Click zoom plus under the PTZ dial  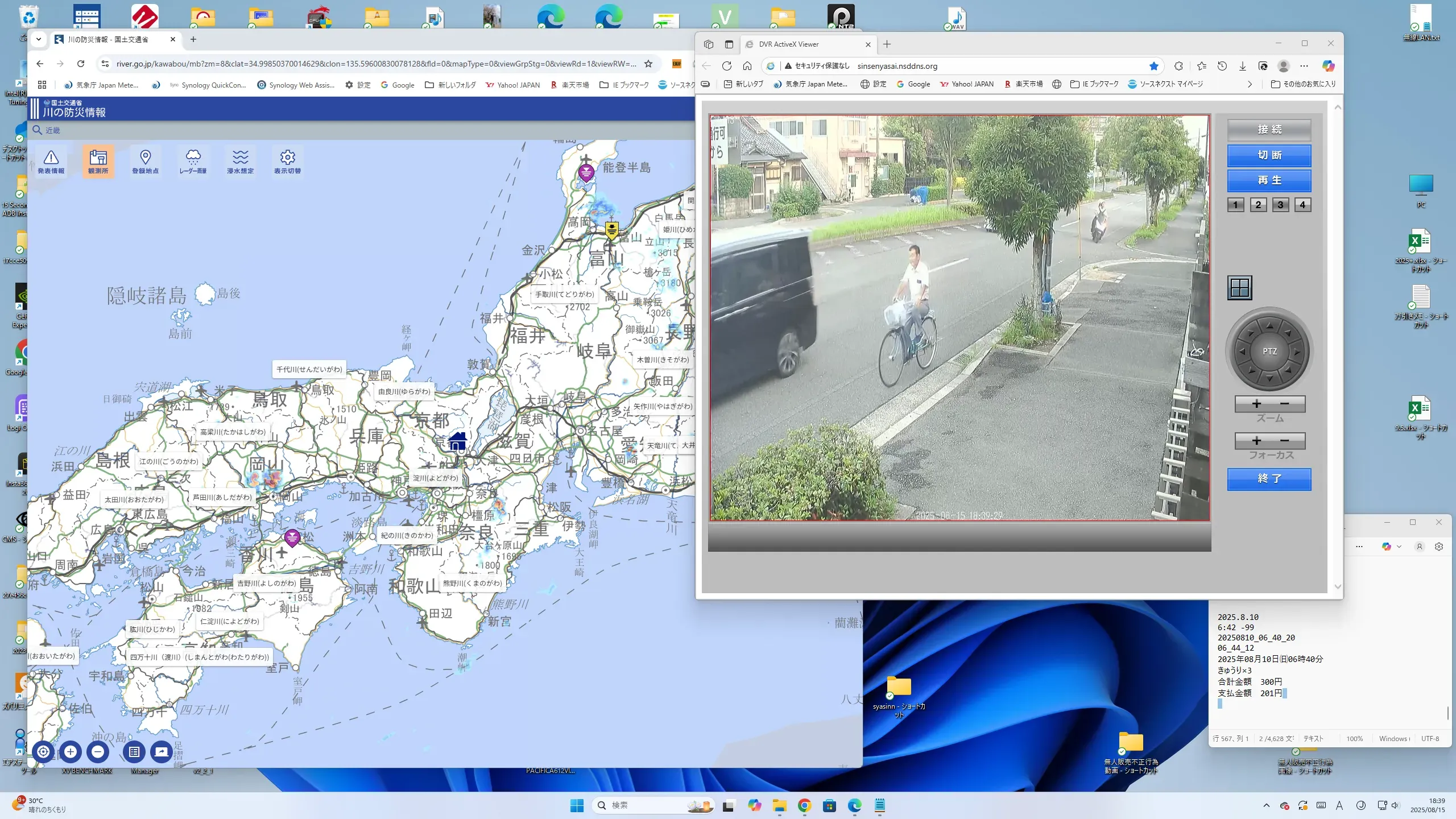(x=1256, y=404)
